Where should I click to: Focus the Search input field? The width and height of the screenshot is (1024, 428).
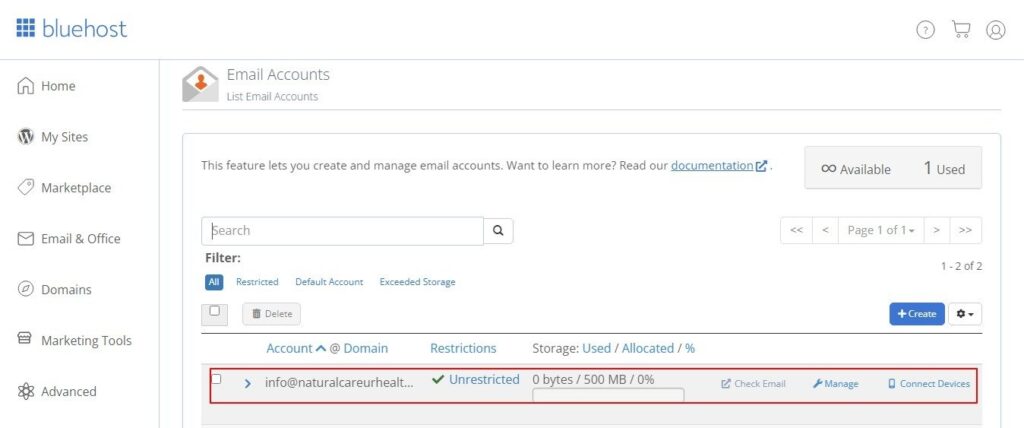342,231
